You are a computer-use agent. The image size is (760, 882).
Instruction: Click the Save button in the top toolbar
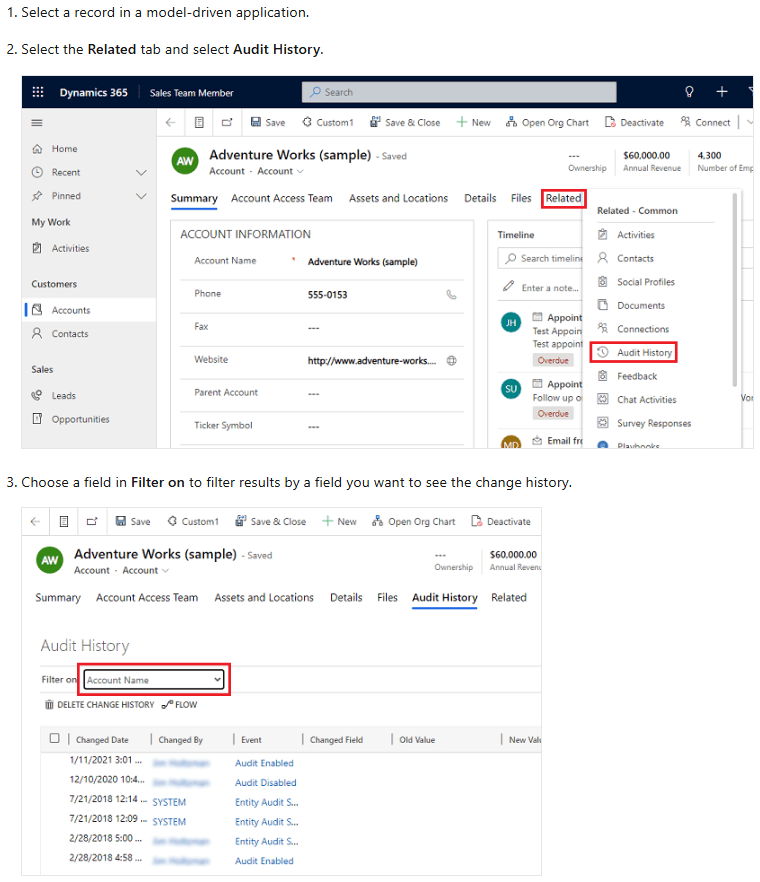(x=267, y=122)
